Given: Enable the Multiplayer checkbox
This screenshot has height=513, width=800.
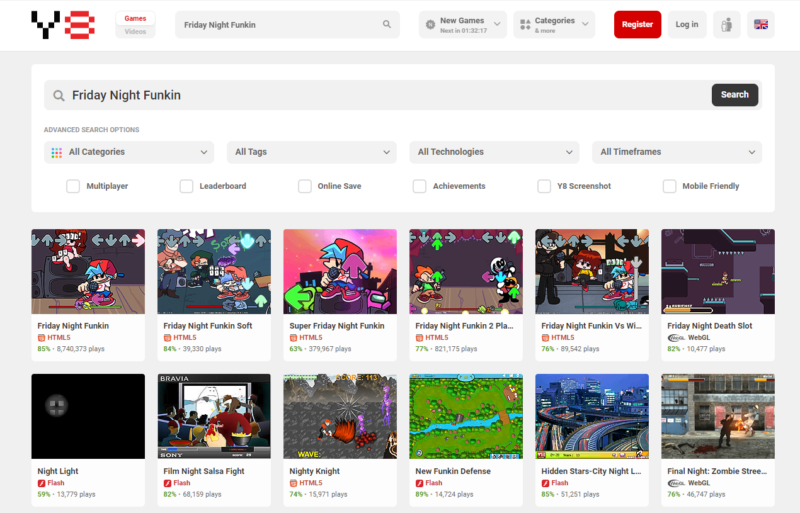Looking at the screenshot, I should click(73, 186).
